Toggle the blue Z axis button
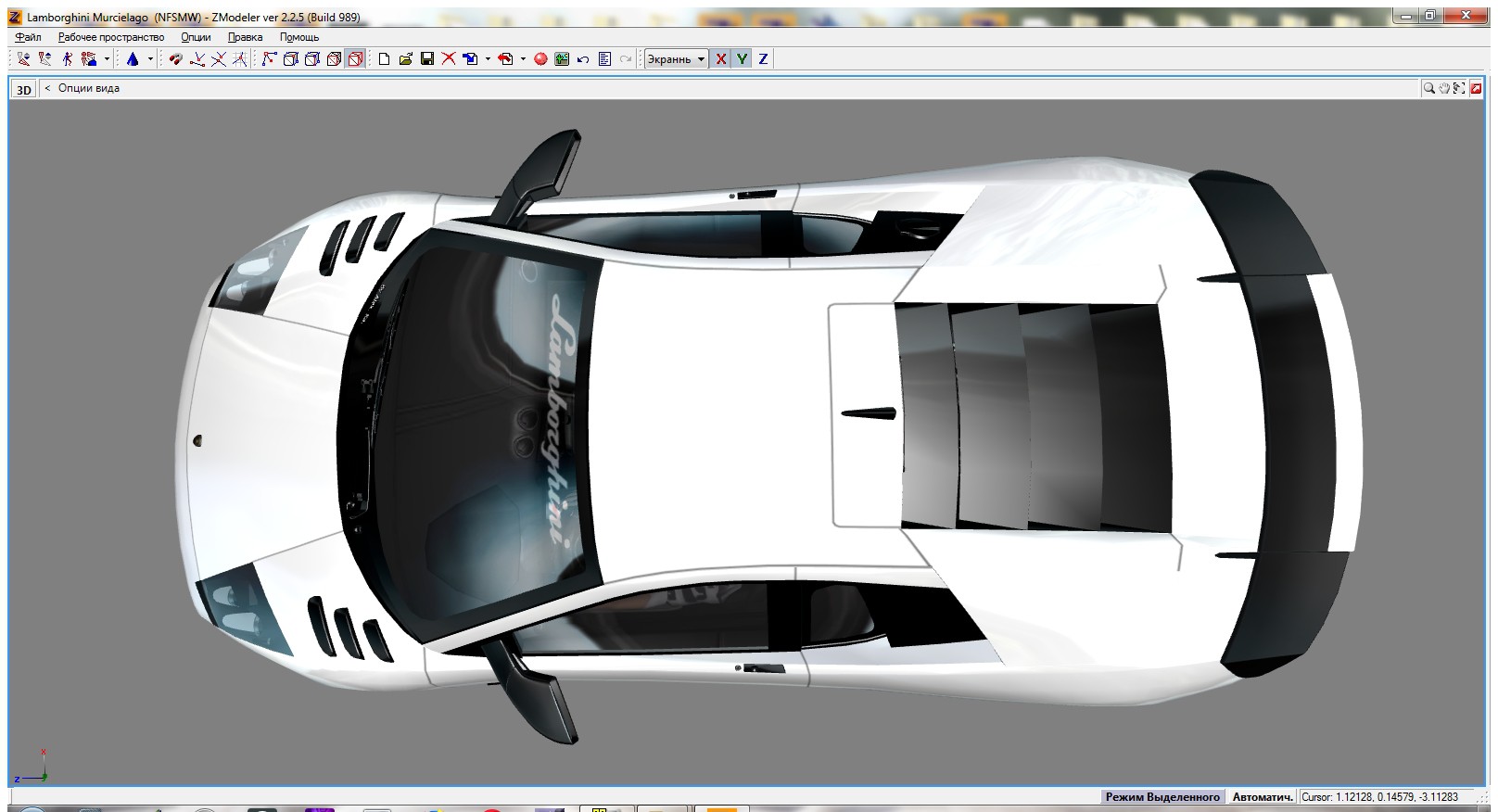The width and height of the screenshot is (1498, 812). pyautogui.click(x=764, y=59)
